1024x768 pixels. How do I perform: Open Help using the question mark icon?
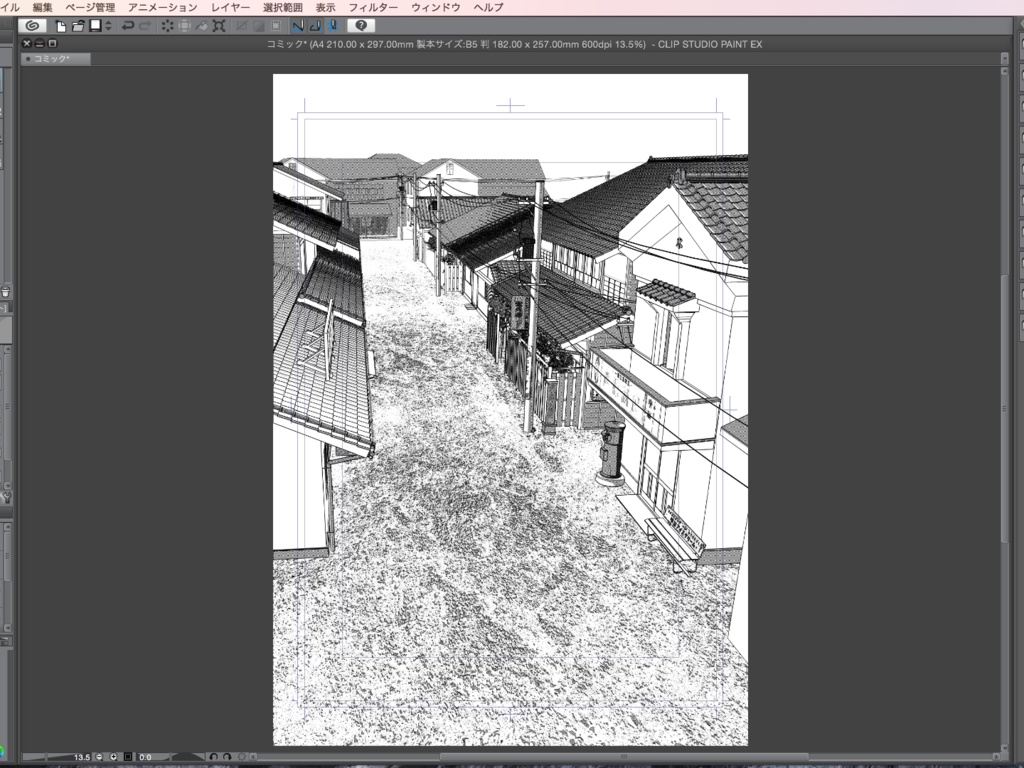click(x=362, y=26)
